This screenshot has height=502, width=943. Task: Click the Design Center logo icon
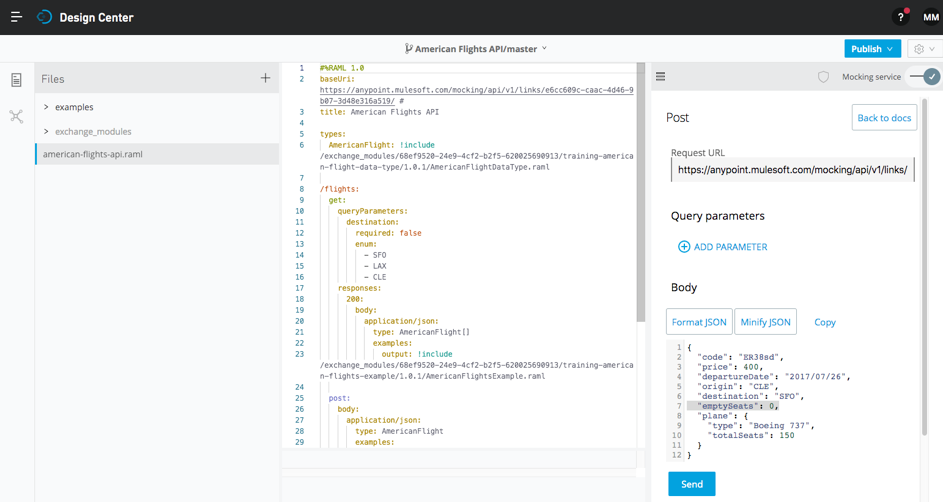(x=45, y=17)
